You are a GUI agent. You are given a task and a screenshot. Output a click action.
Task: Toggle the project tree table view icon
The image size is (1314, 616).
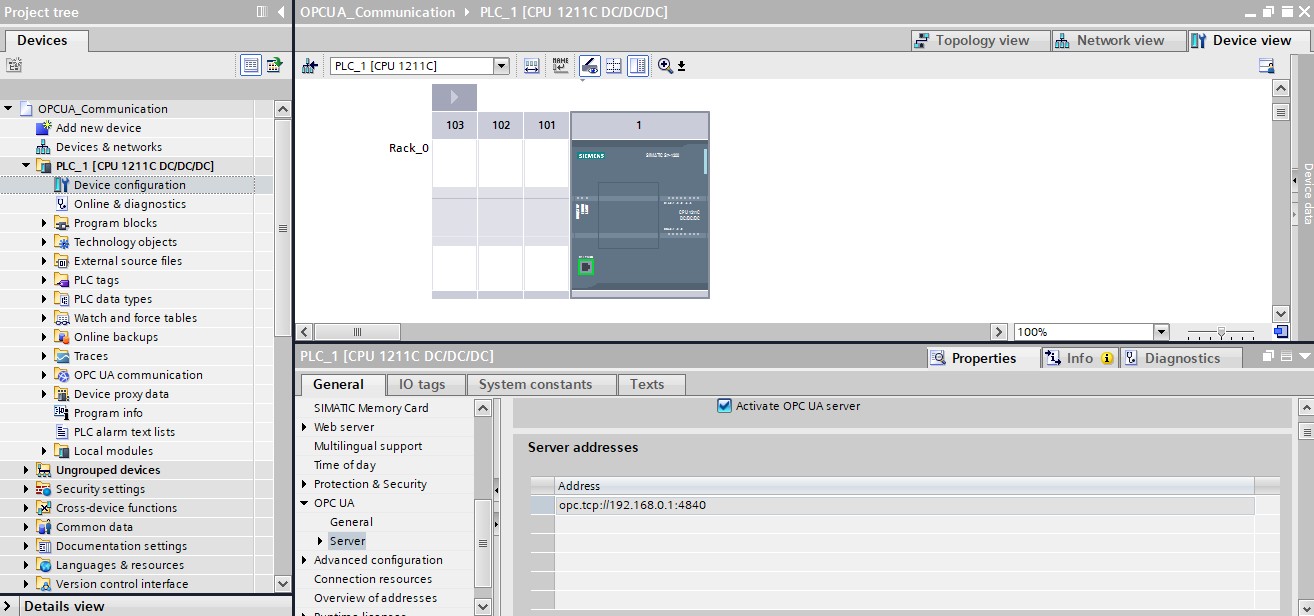pyautogui.click(x=251, y=65)
